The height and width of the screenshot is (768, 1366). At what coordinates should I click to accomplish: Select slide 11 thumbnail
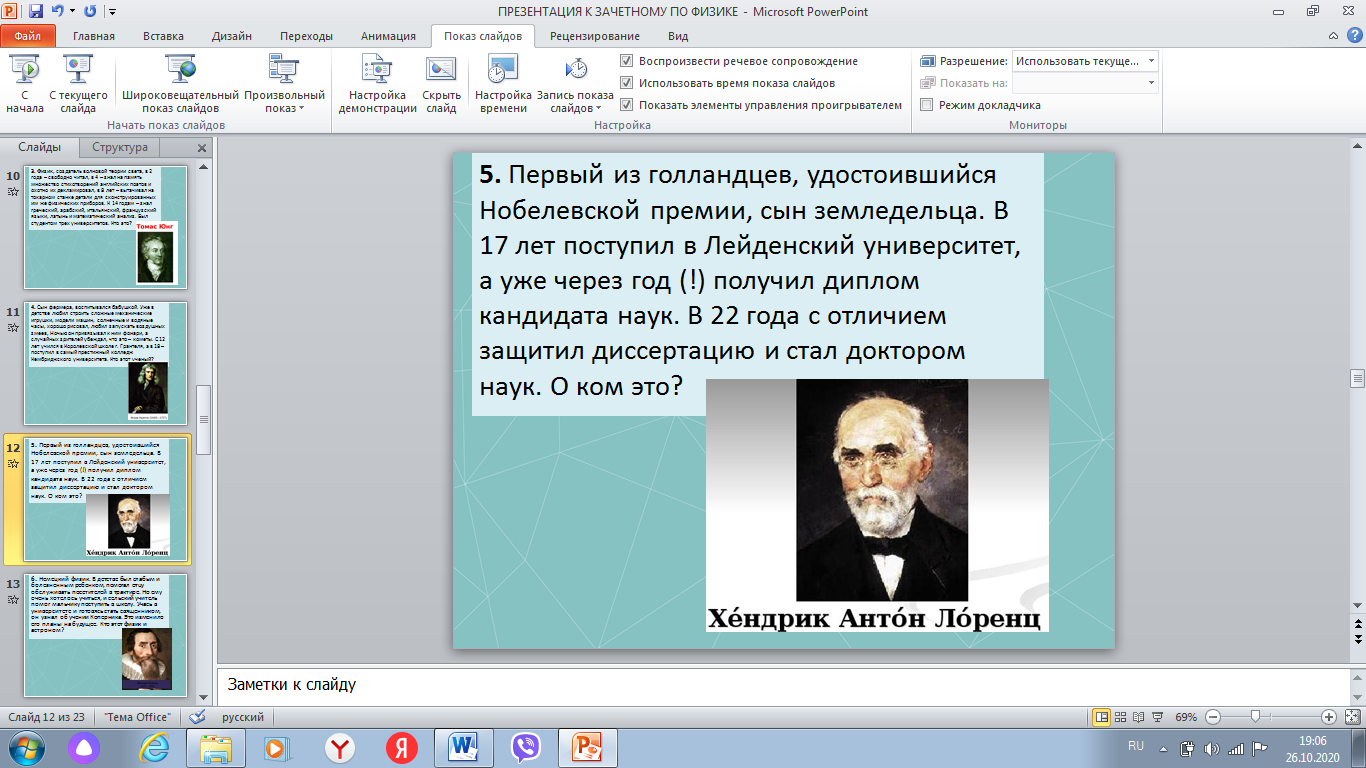[106, 362]
